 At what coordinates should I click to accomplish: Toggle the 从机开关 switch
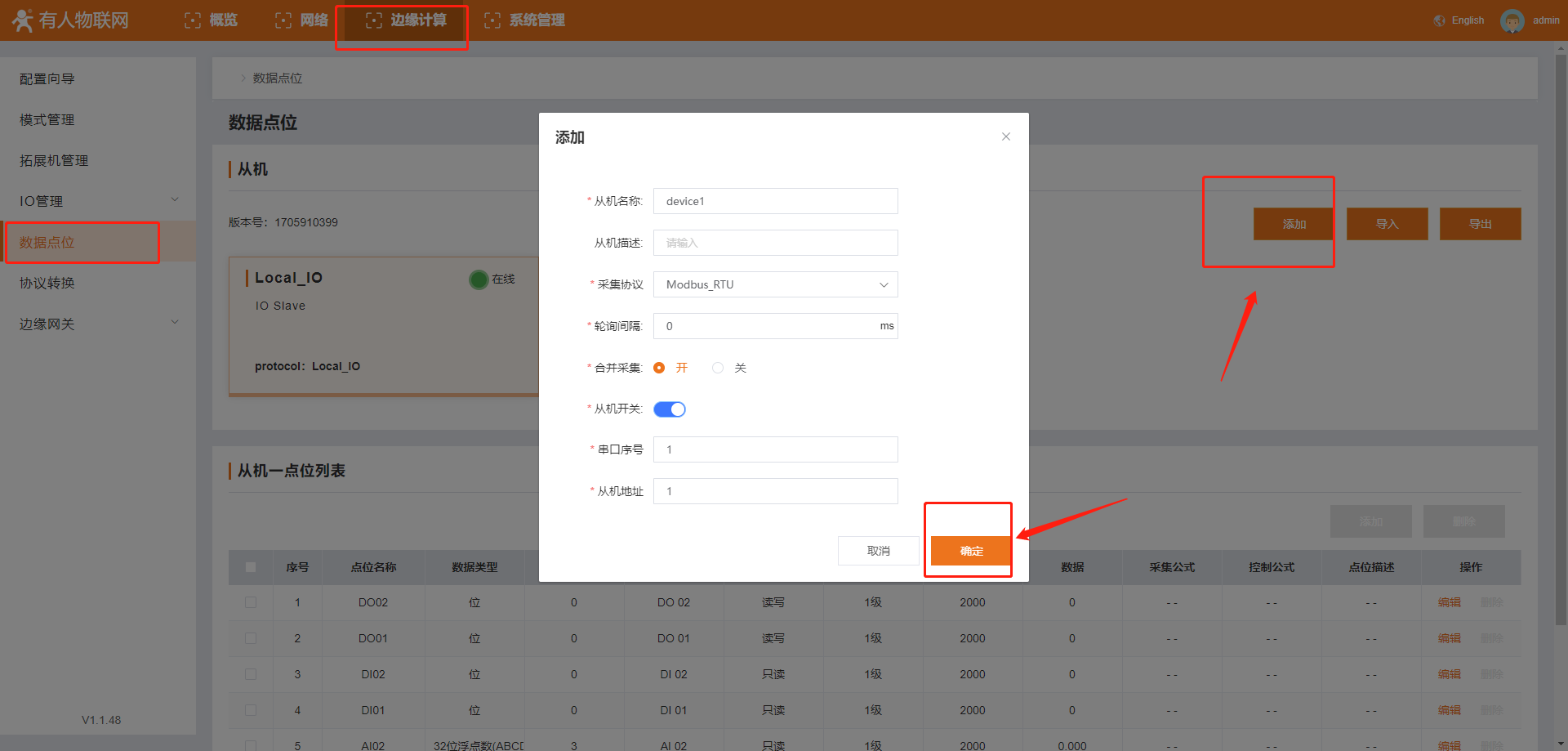coord(670,409)
